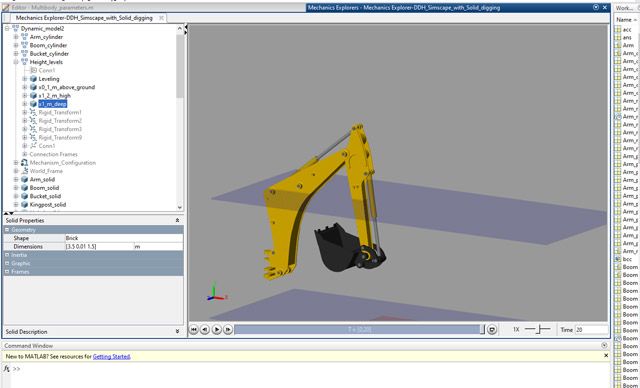Viewport: 640px width, 388px height.
Task: Dismiss the New to MATLAB banner
Action: (606, 356)
